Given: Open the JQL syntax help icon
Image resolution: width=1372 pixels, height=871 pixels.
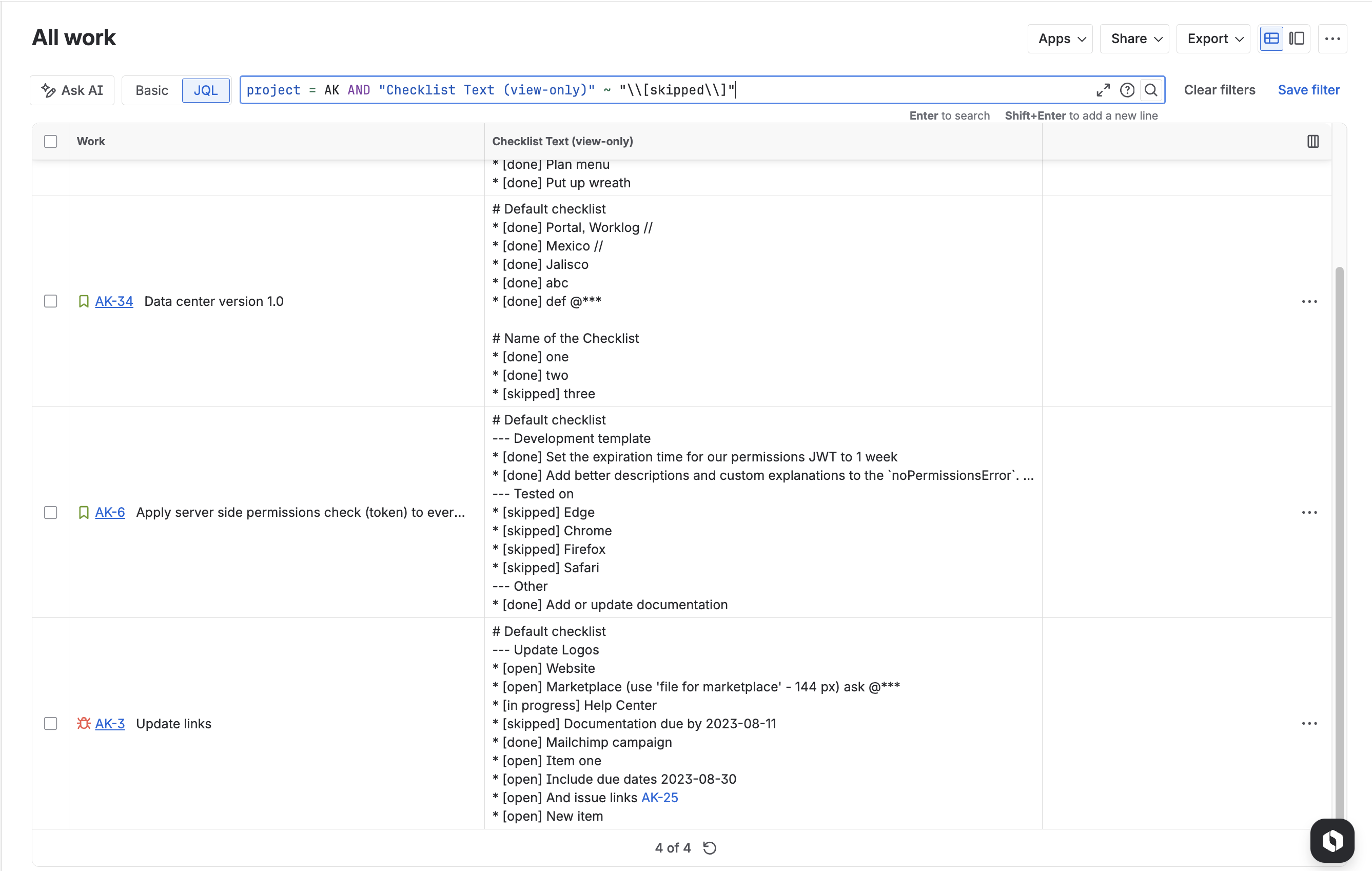Looking at the screenshot, I should tap(1128, 90).
